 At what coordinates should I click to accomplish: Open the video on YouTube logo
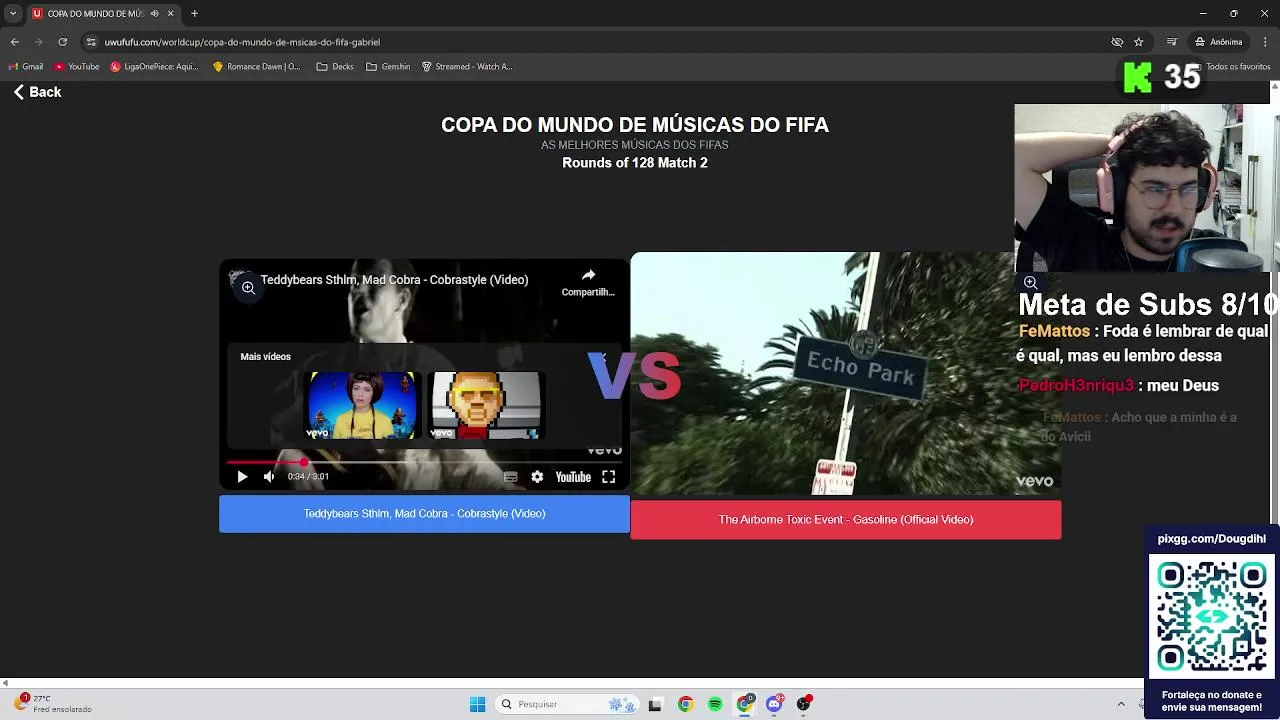click(573, 477)
